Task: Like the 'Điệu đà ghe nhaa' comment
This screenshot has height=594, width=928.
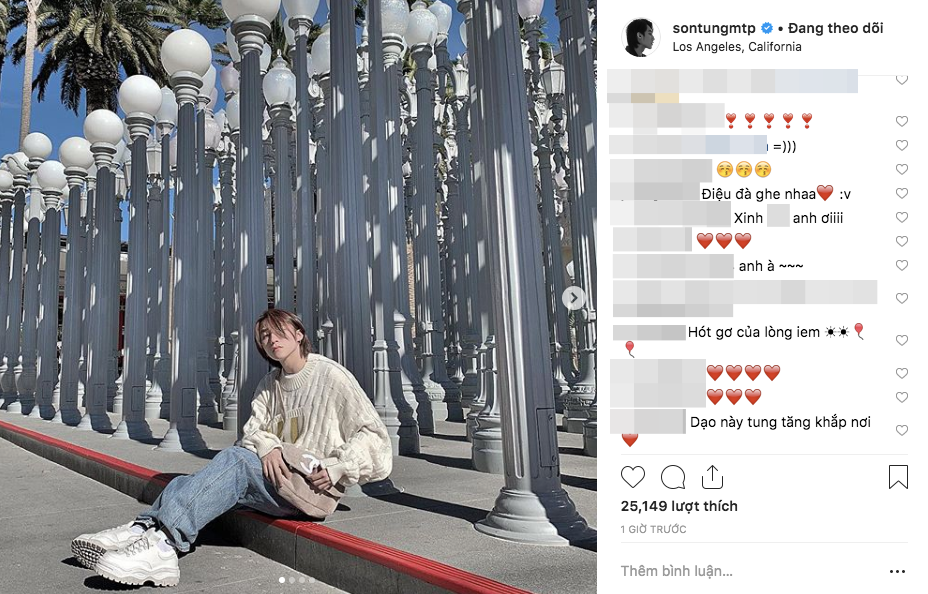Action: pos(901,193)
